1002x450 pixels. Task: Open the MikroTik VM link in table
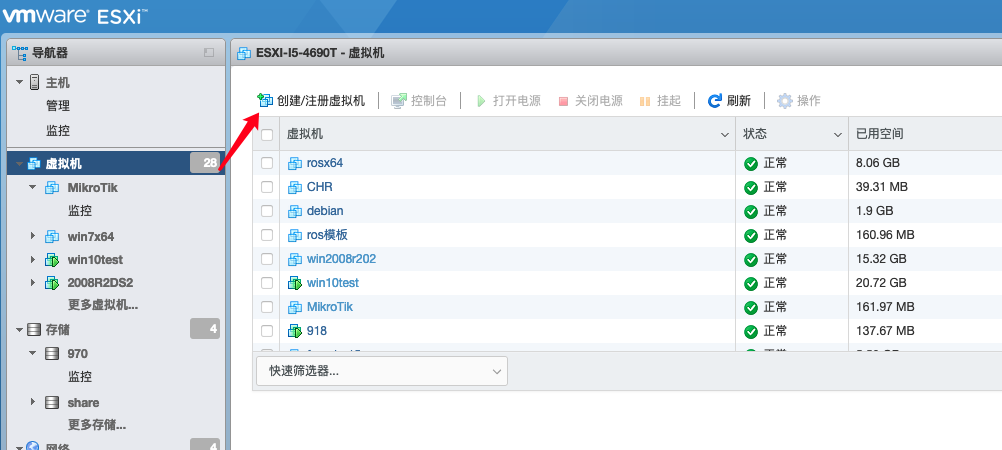point(330,307)
